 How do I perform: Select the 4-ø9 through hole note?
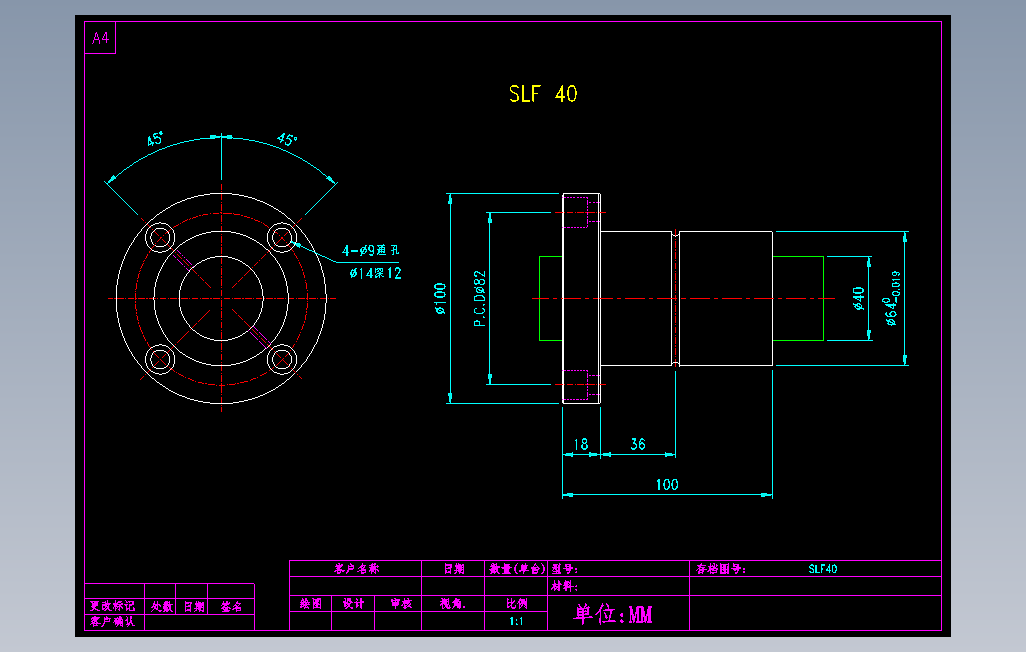click(370, 250)
